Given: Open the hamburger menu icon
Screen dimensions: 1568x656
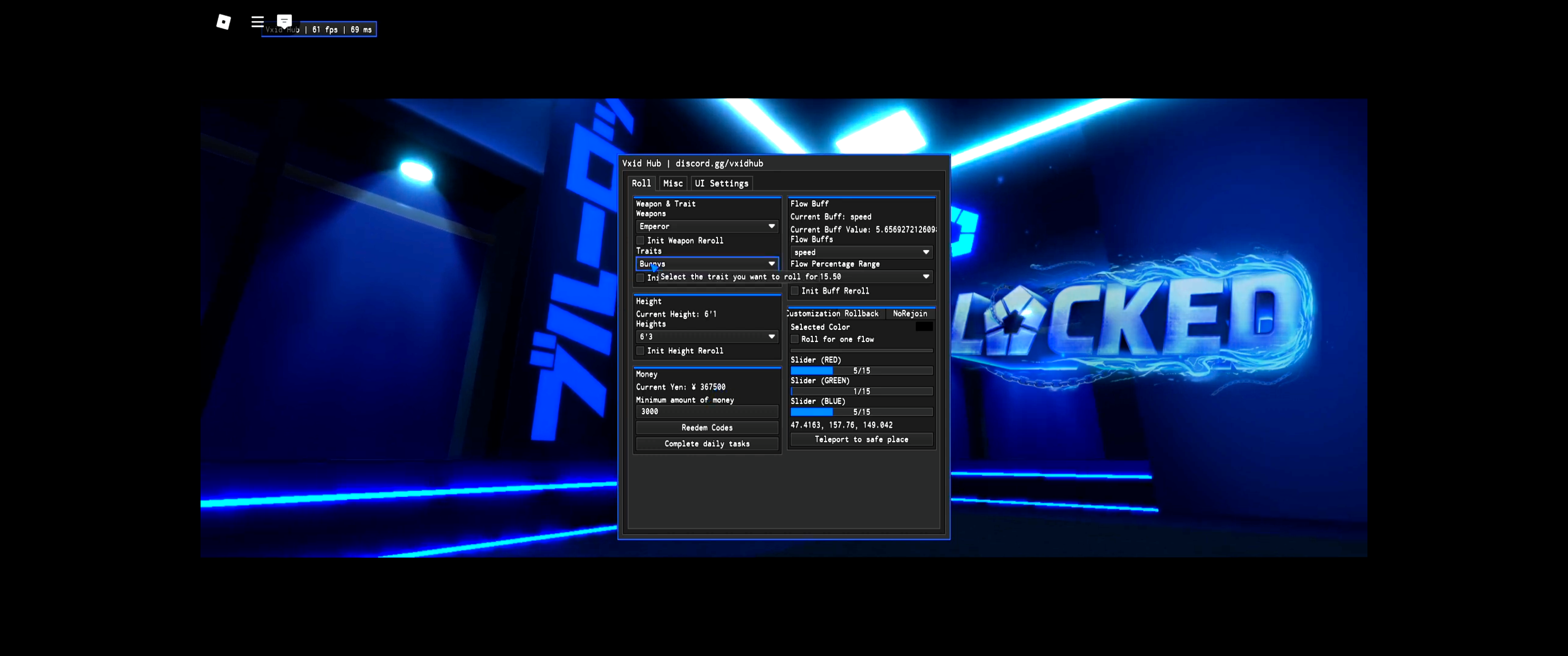Looking at the screenshot, I should coord(258,22).
